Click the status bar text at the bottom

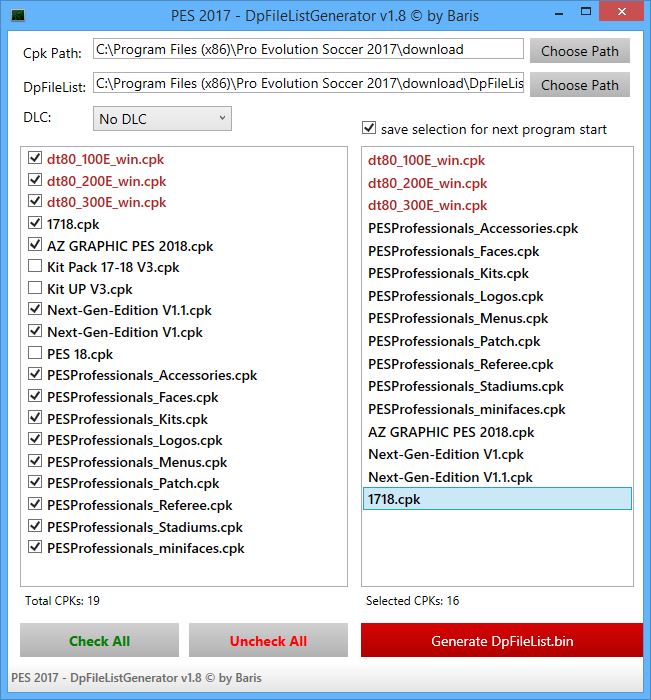click(x=136, y=678)
